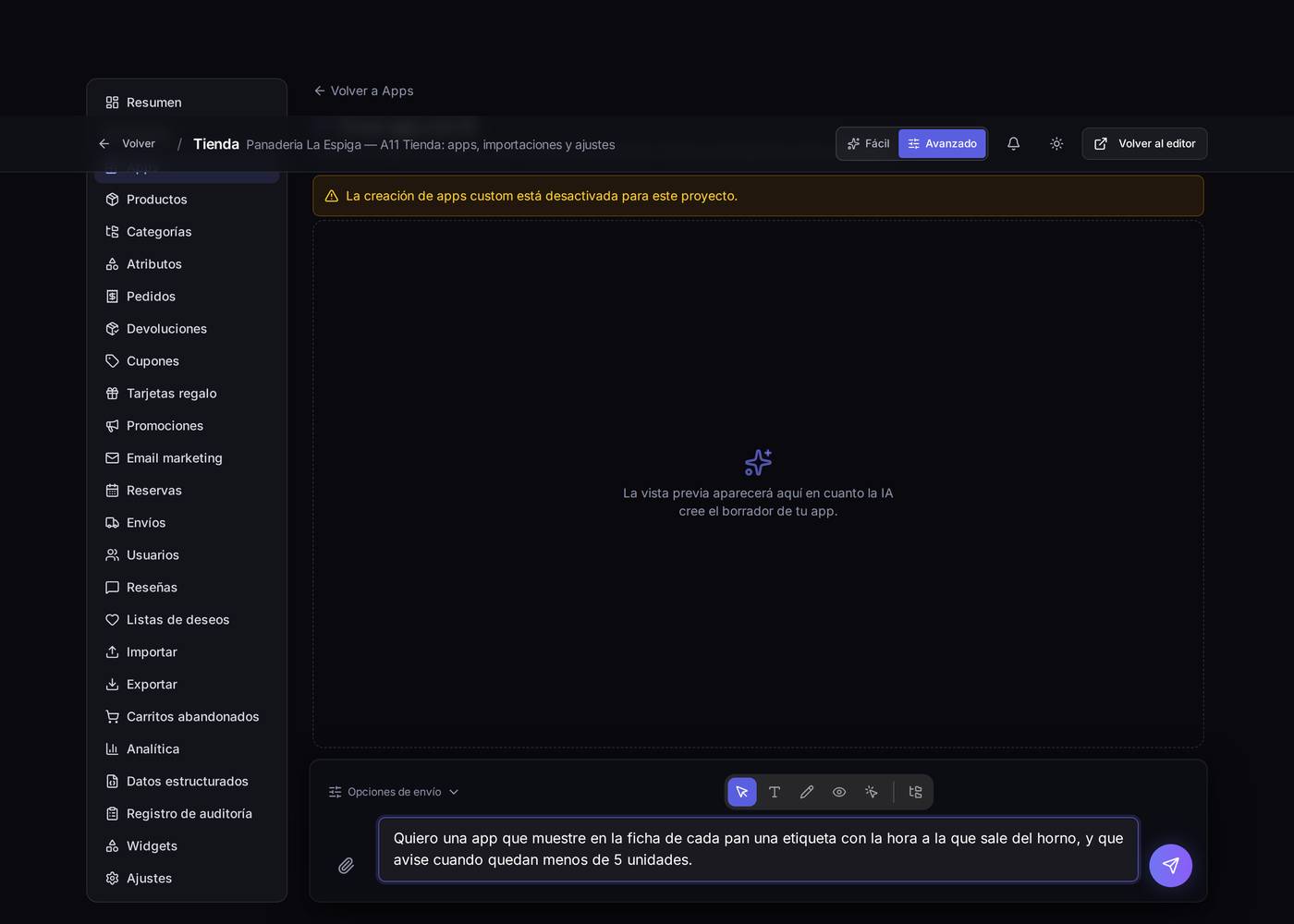Screen dimensions: 1294x924
Task: Go back with Volver button
Action: (127, 143)
